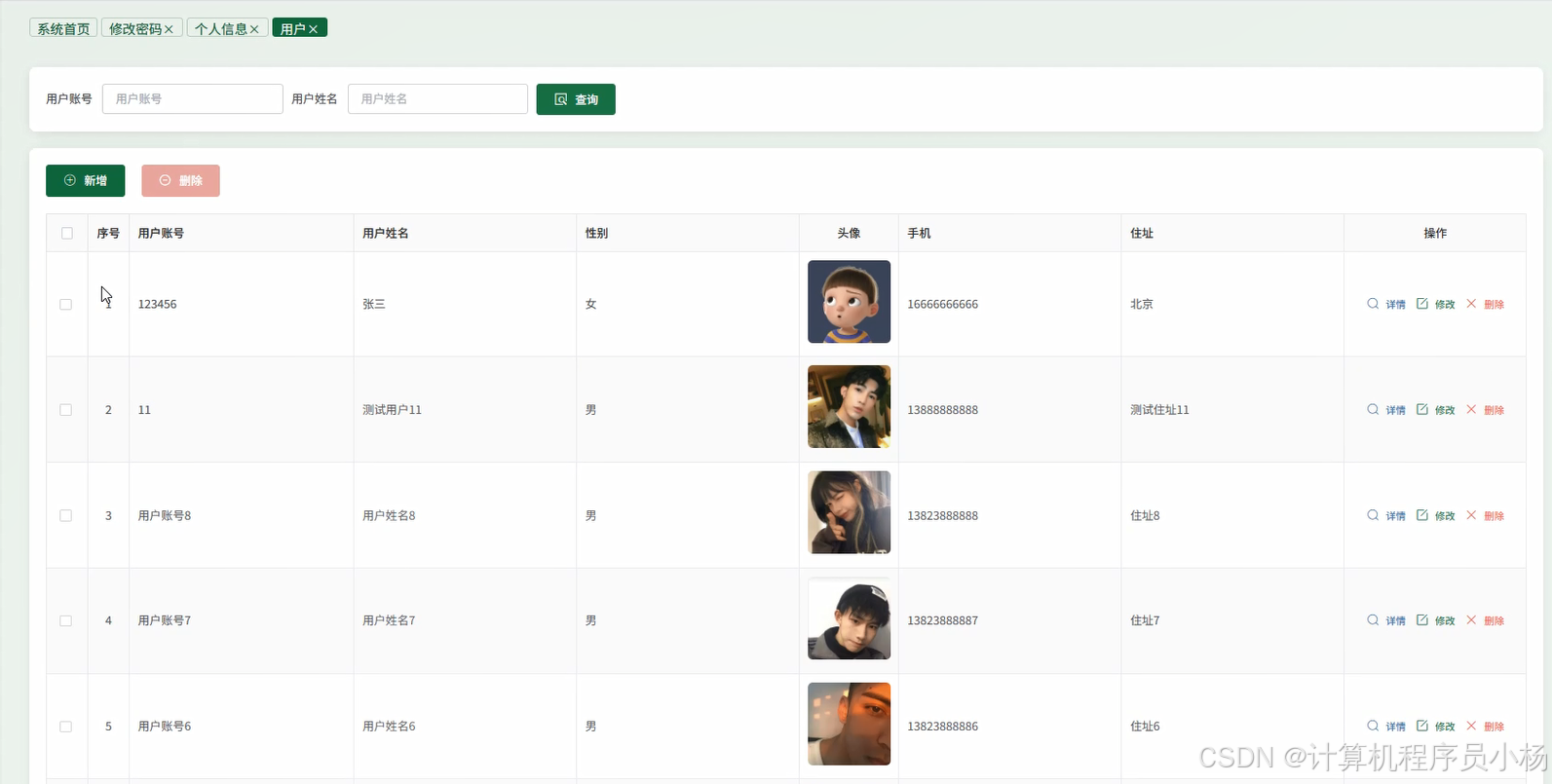Image resolution: width=1552 pixels, height=784 pixels.
Task: Tick the select-all checkbox in table header
Action: (x=67, y=233)
